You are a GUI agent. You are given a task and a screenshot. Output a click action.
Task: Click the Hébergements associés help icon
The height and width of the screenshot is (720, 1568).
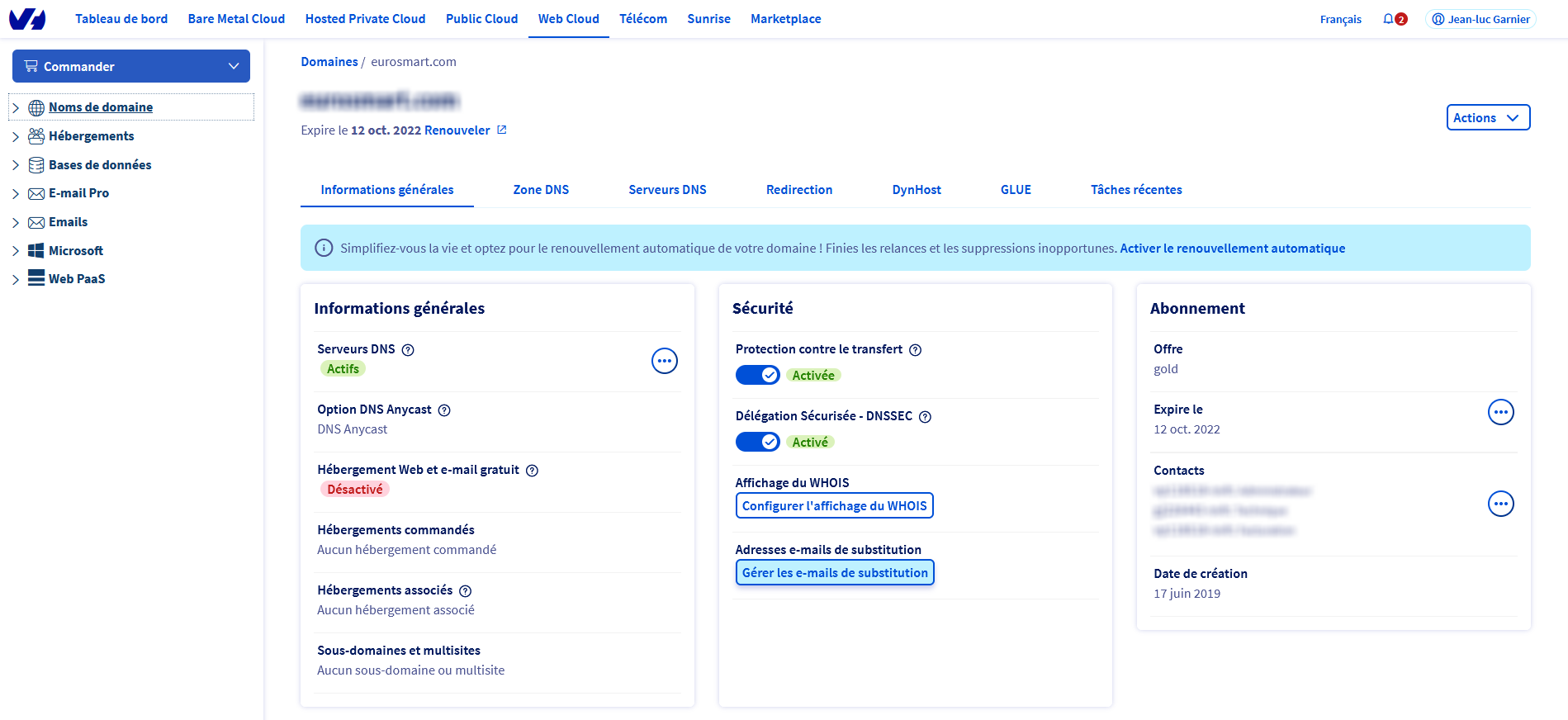(x=466, y=591)
